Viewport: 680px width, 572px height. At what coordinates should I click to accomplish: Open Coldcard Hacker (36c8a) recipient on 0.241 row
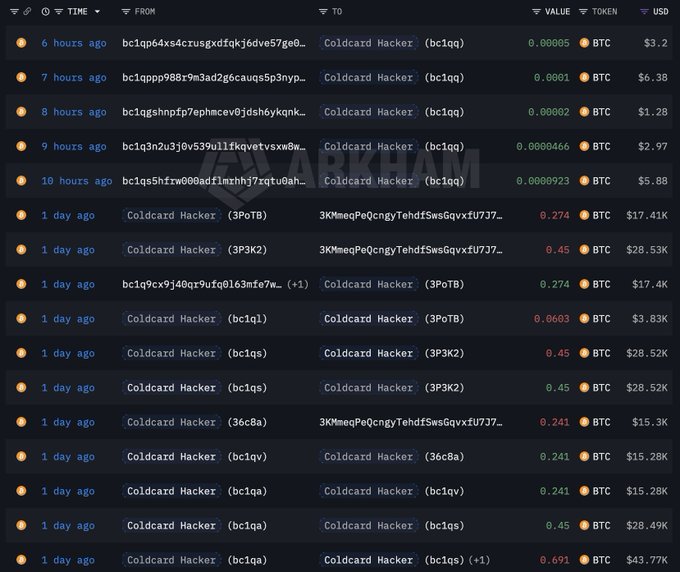pos(369,457)
